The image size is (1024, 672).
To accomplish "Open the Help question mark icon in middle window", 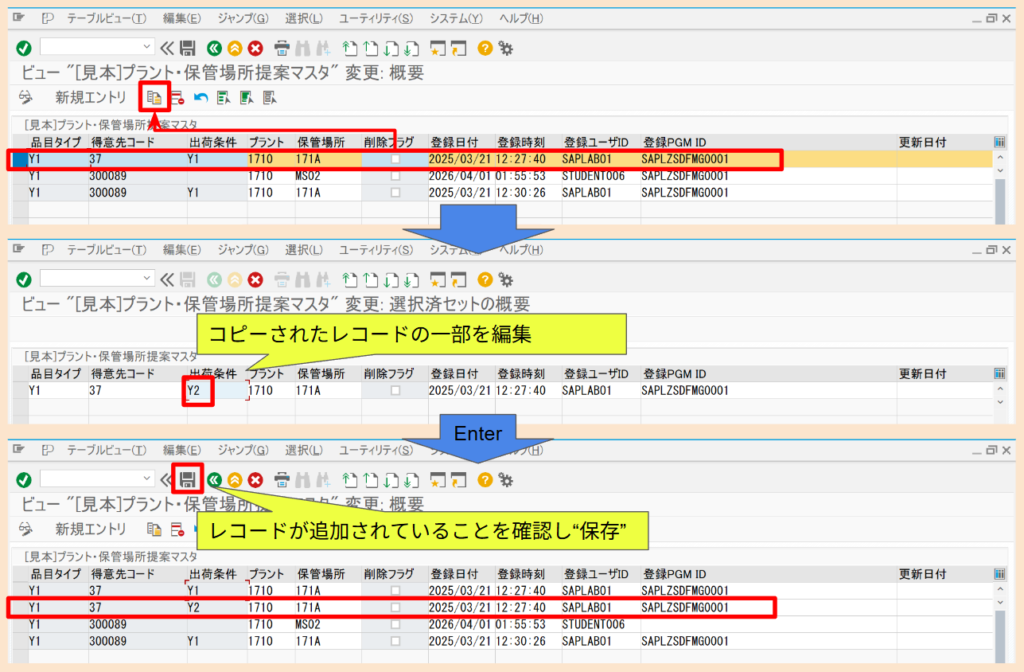I will (x=485, y=280).
